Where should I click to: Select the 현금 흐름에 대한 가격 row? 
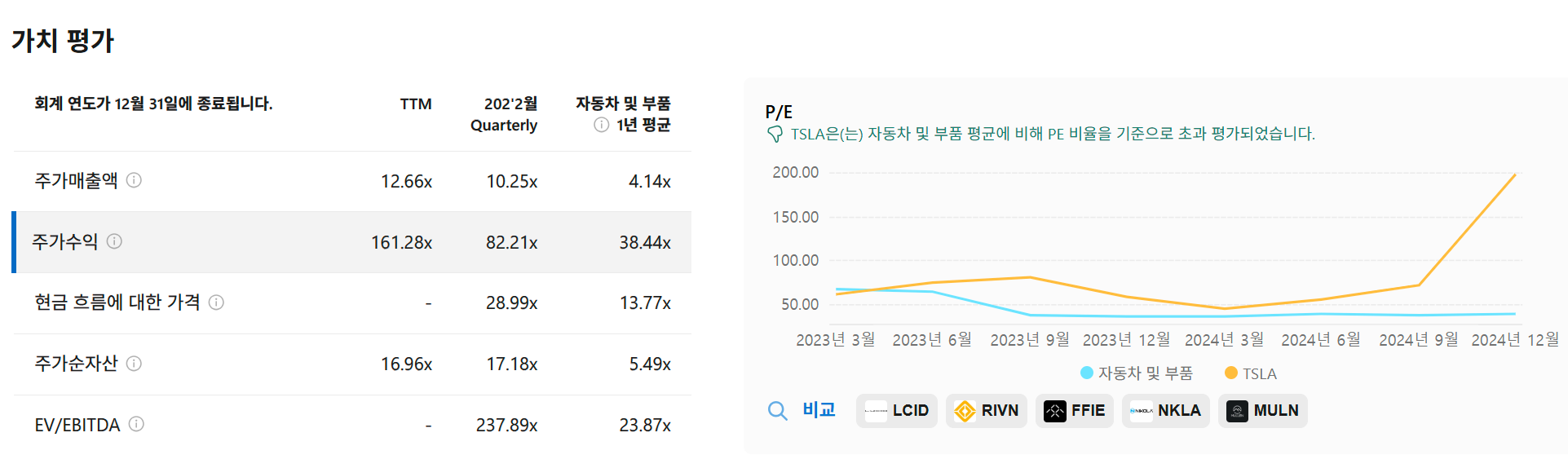352,303
